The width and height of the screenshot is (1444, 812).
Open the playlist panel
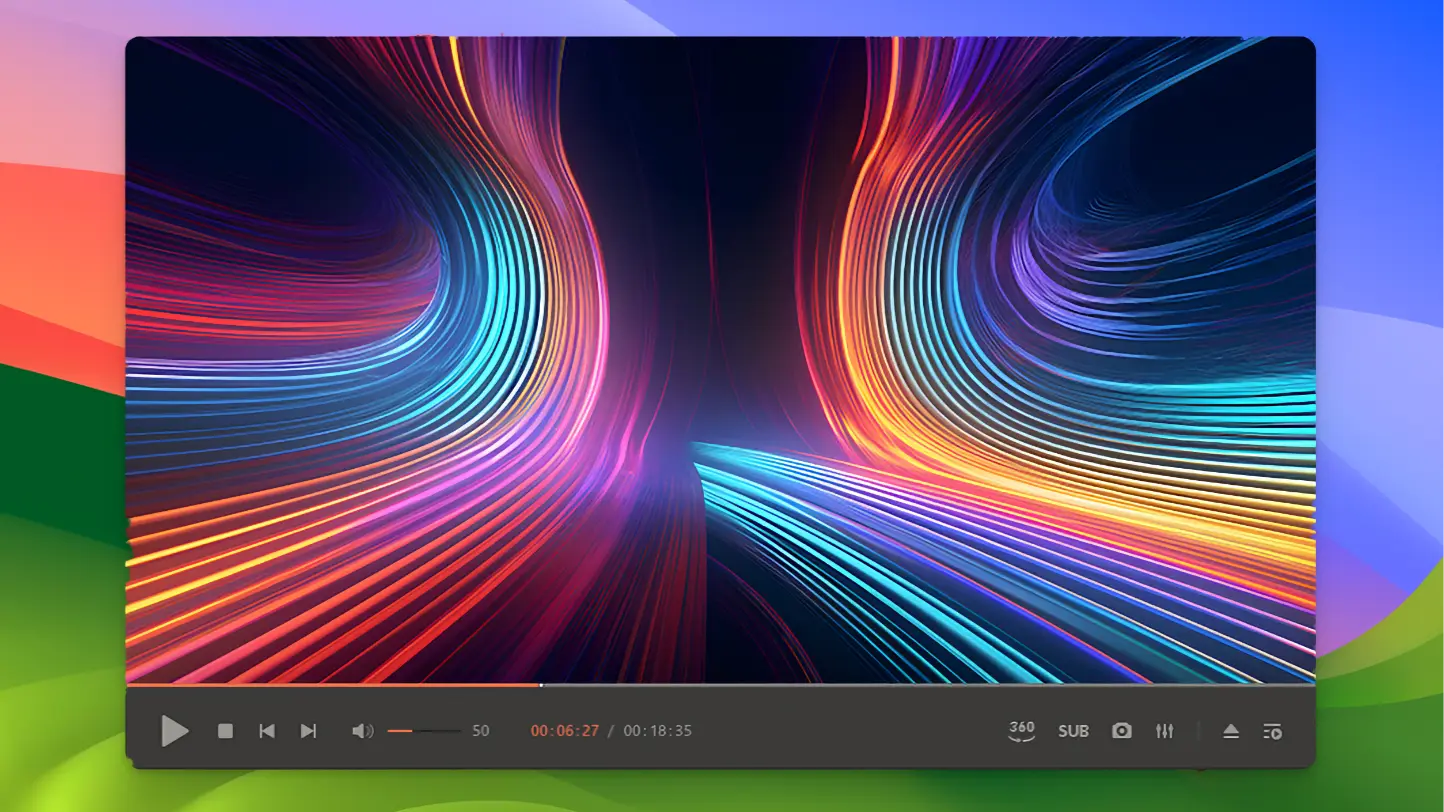tap(1272, 731)
